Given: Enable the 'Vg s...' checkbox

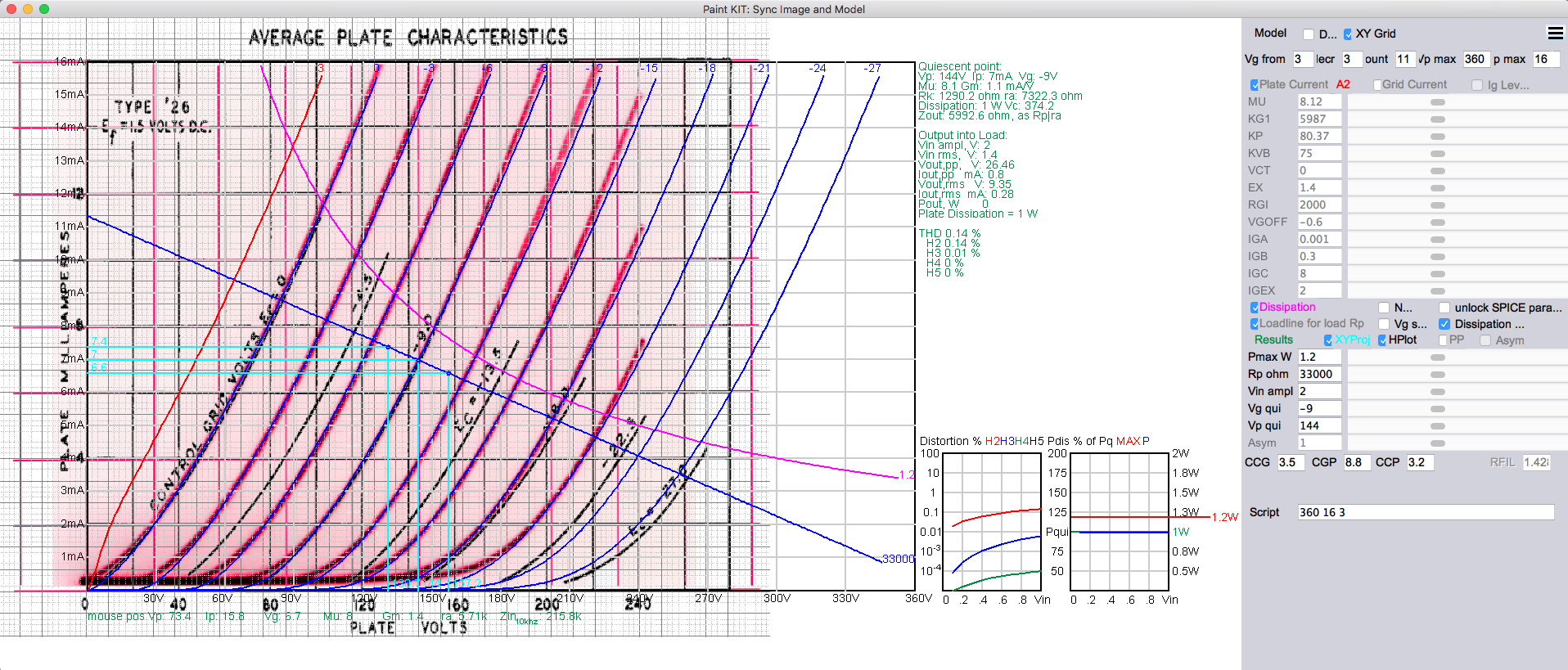Looking at the screenshot, I should (1384, 324).
